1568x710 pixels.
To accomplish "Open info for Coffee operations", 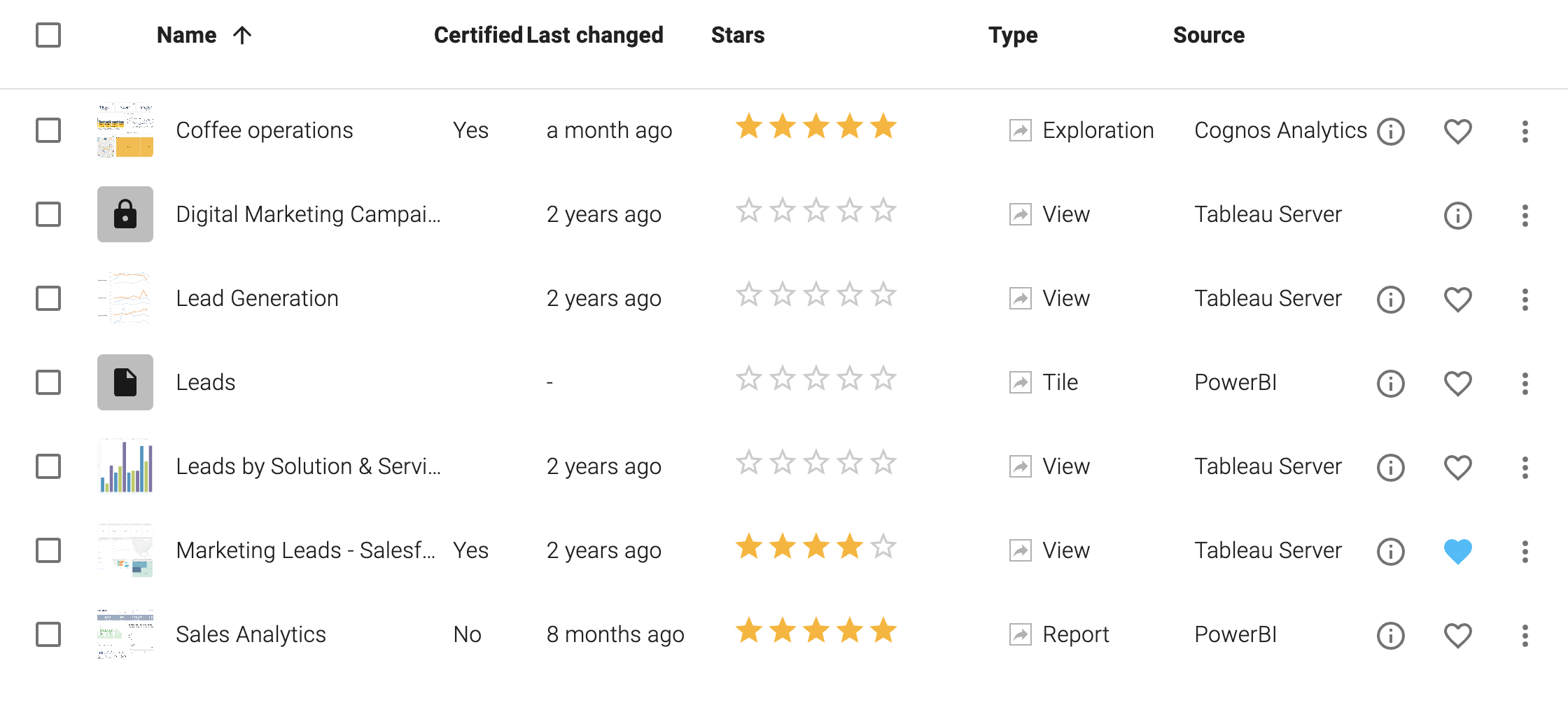I will [1390, 131].
